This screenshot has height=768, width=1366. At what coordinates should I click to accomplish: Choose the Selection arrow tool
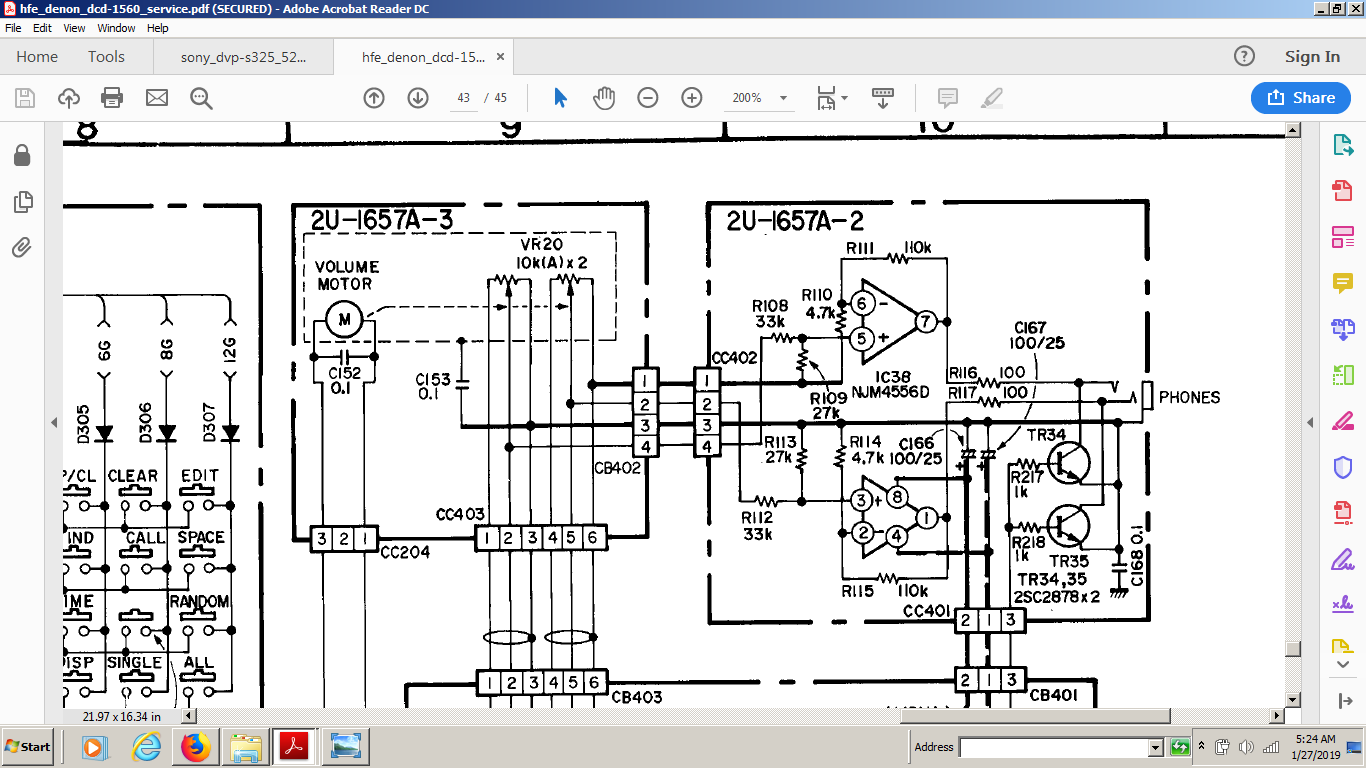coord(560,98)
